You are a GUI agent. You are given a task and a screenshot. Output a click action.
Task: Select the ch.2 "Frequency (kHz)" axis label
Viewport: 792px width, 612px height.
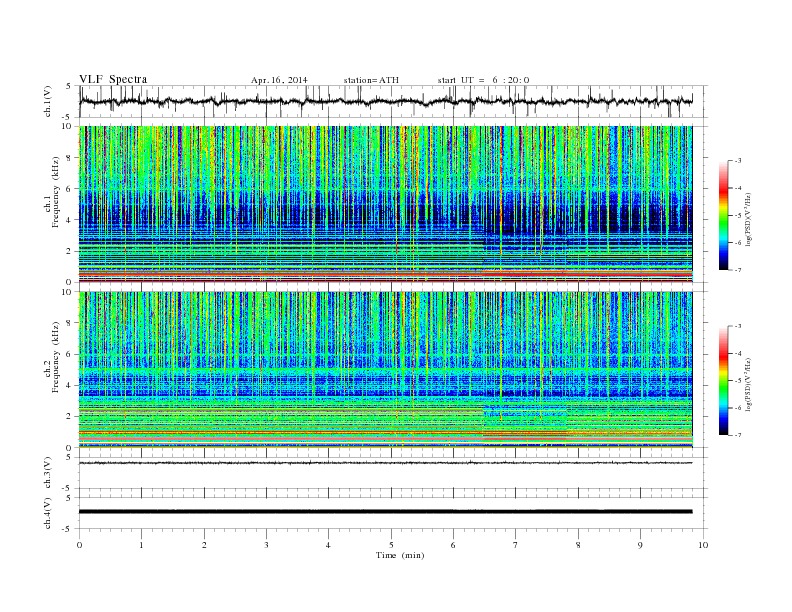tap(55, 357)
